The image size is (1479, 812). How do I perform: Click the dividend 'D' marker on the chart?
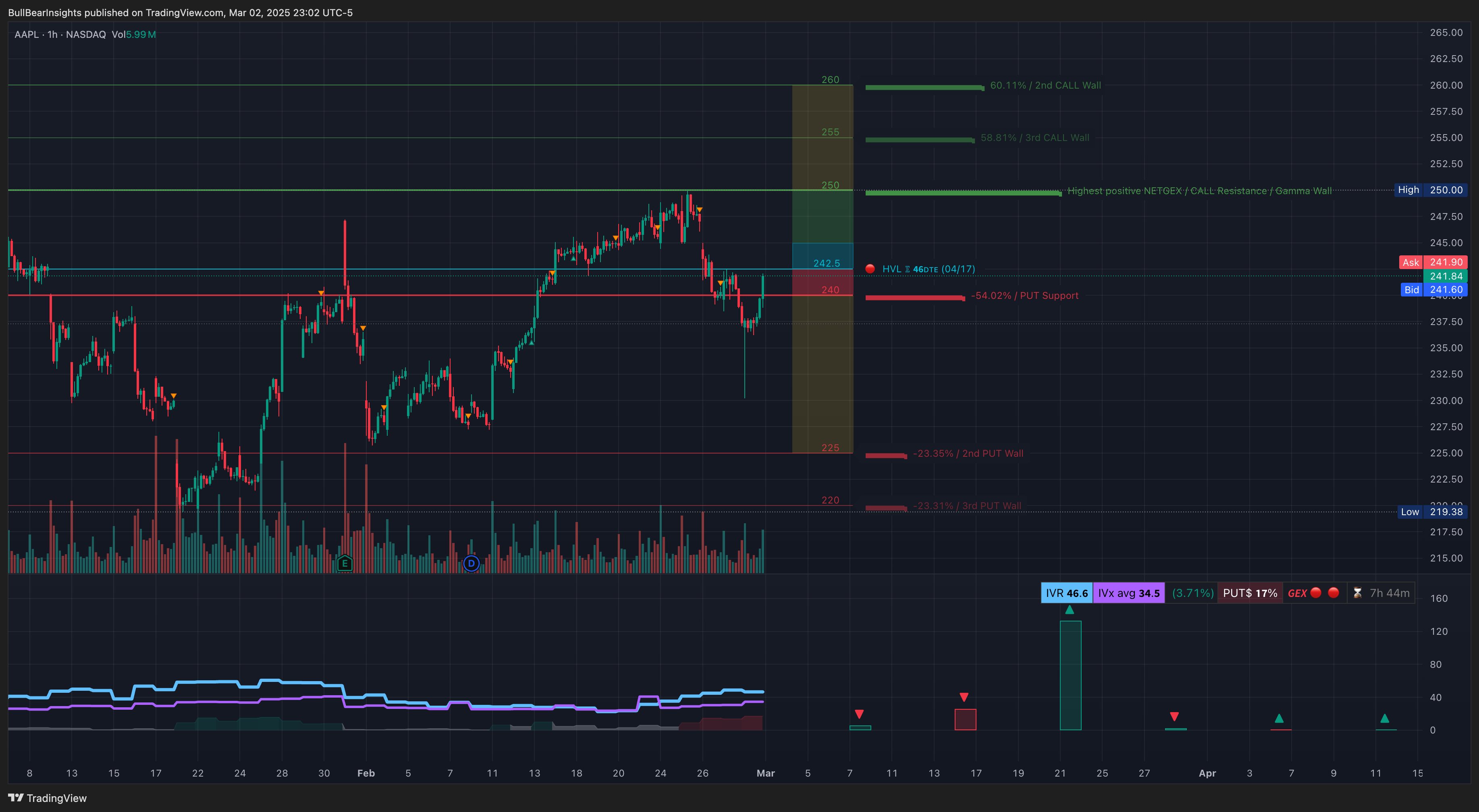472,563
